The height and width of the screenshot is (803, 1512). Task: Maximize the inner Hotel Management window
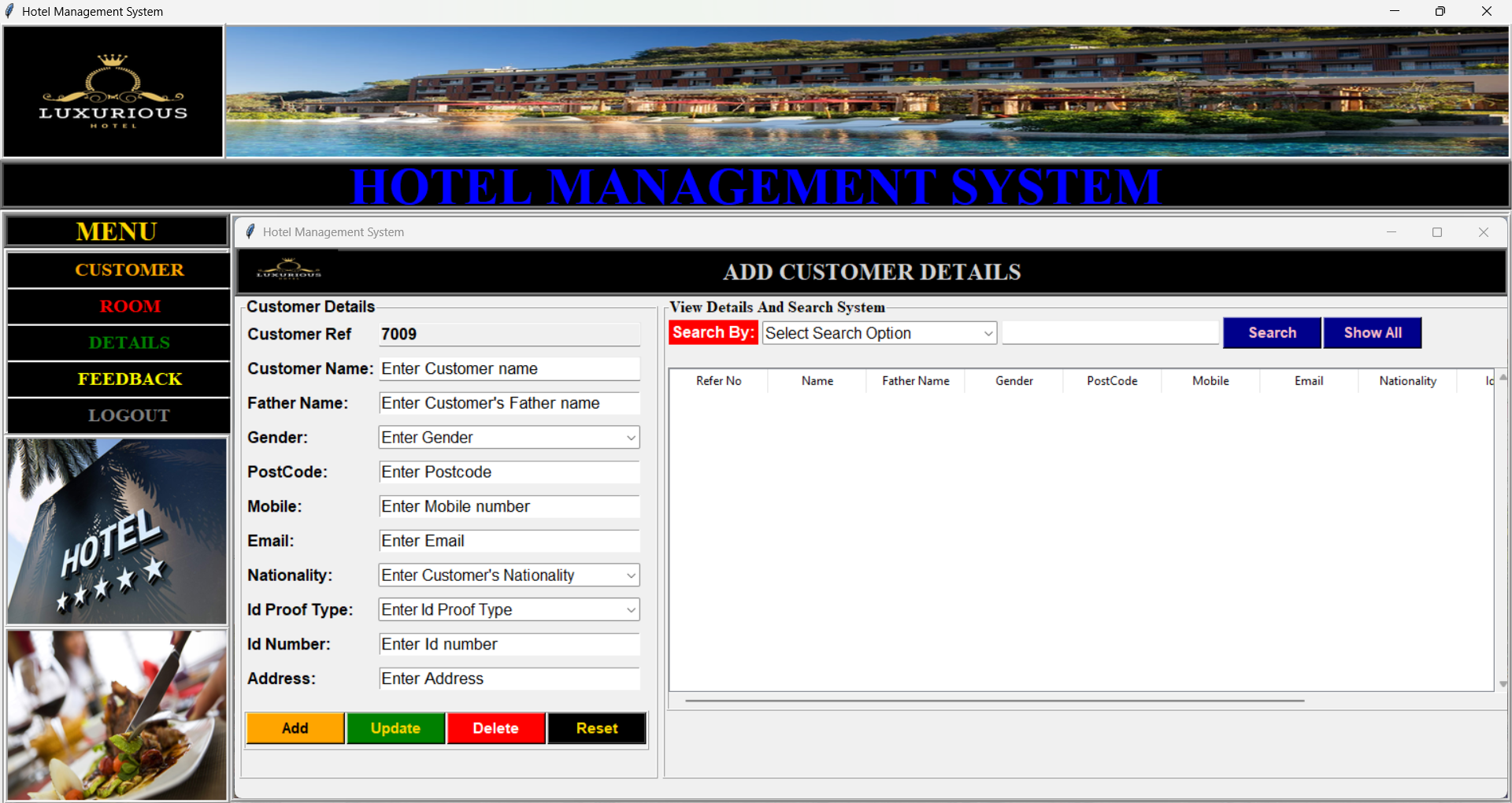[x=1437, y=232]
